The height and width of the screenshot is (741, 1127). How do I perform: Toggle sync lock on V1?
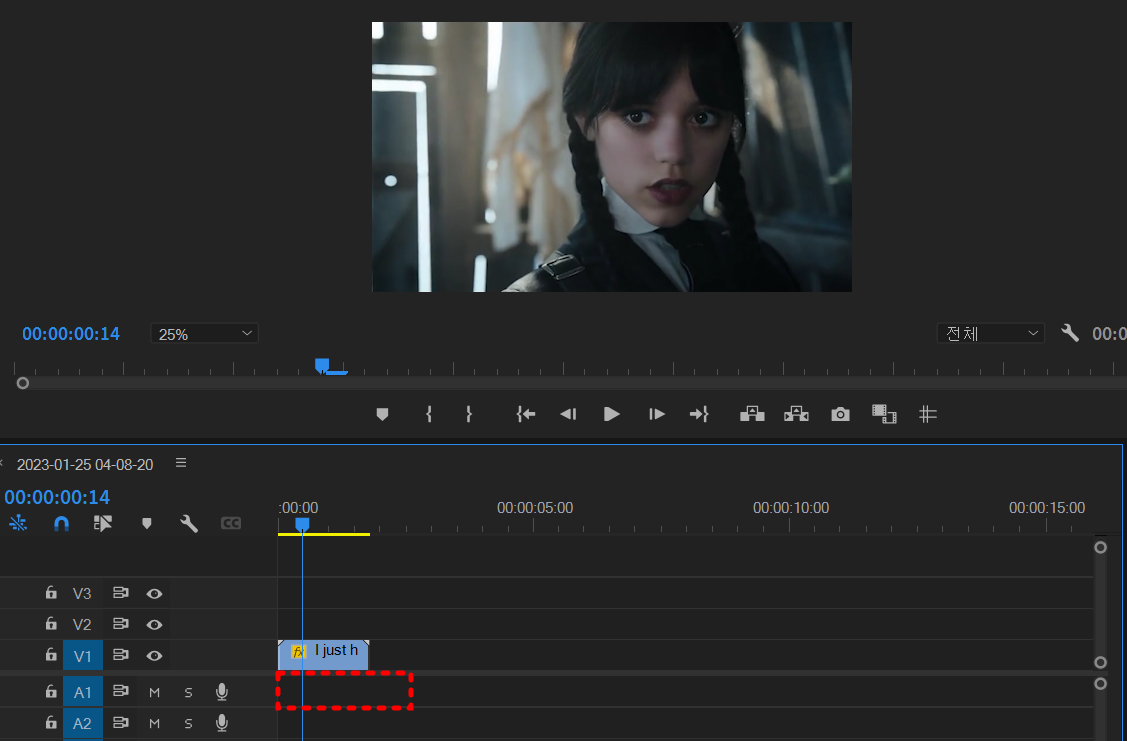pos(121,655)
